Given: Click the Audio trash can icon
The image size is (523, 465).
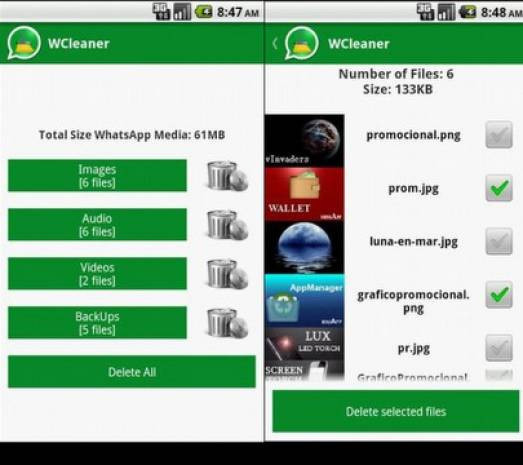Looking at the screenshot, I should pos(227,225).
